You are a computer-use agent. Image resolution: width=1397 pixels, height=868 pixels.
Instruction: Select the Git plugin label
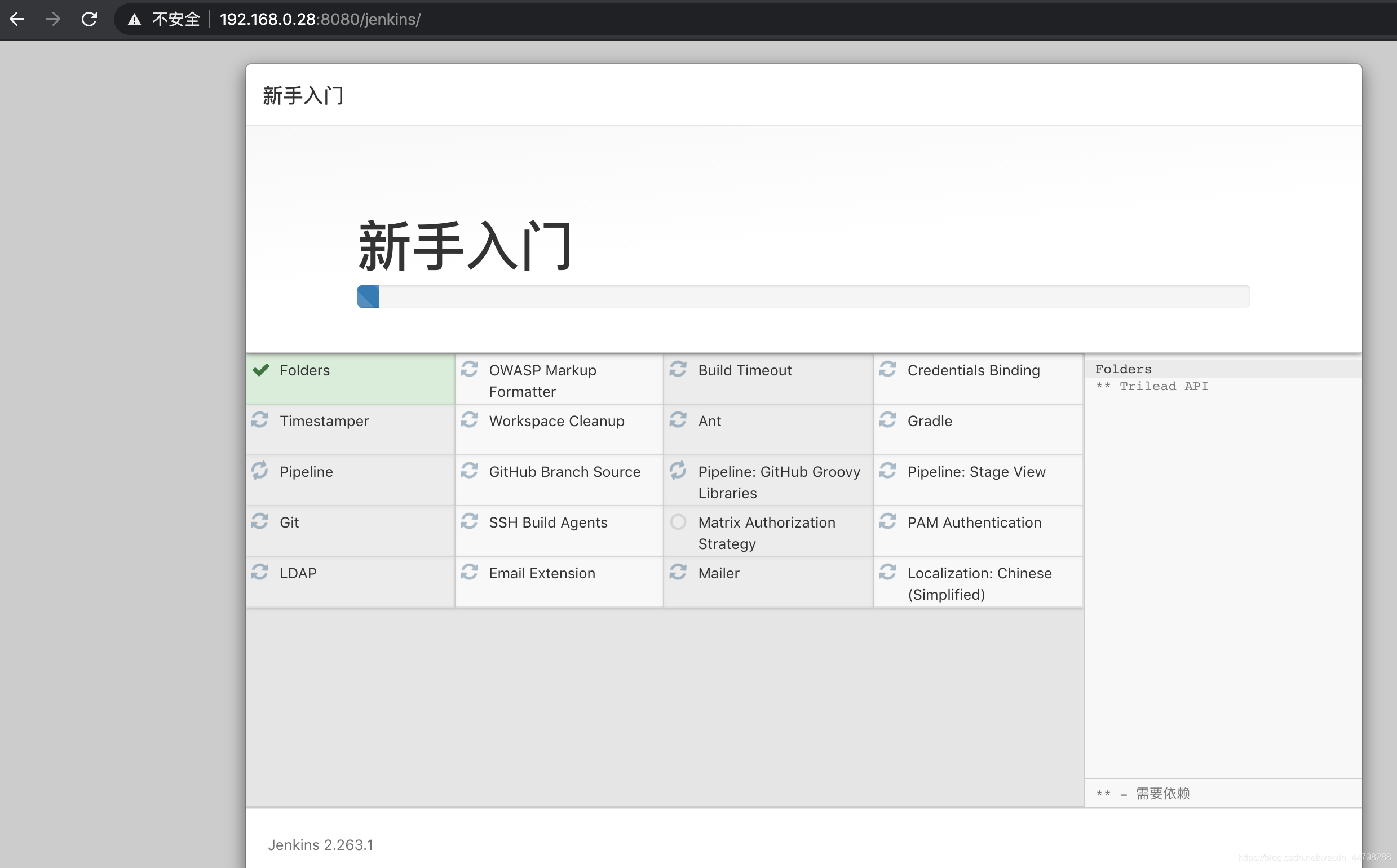[289, 522]
